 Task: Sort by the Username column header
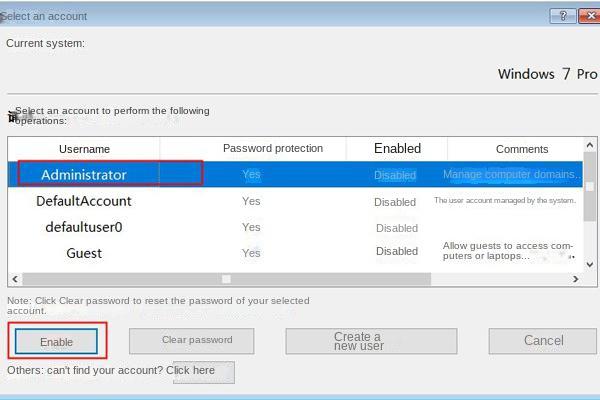tap(84, 149)
